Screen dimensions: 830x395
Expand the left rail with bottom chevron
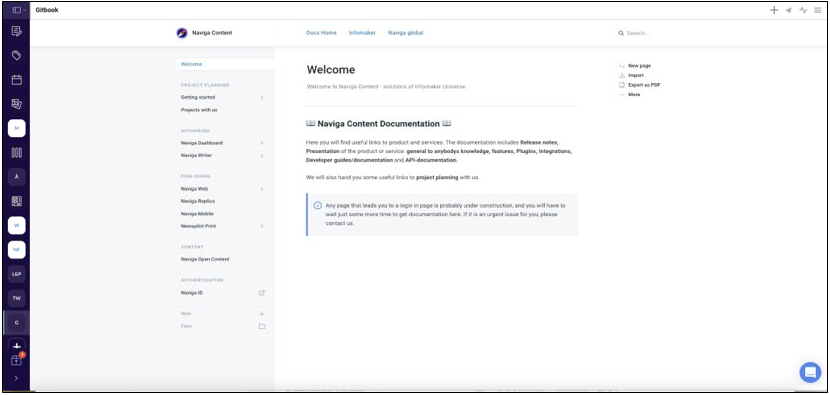coord(16,378)
